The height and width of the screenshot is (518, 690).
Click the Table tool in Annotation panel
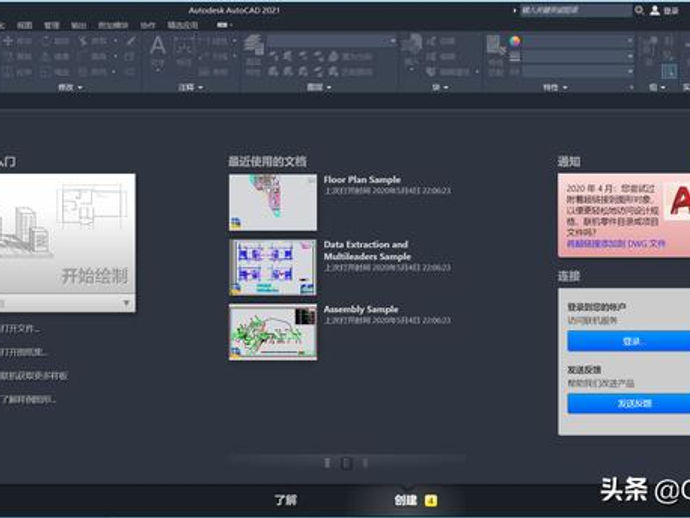213,72
